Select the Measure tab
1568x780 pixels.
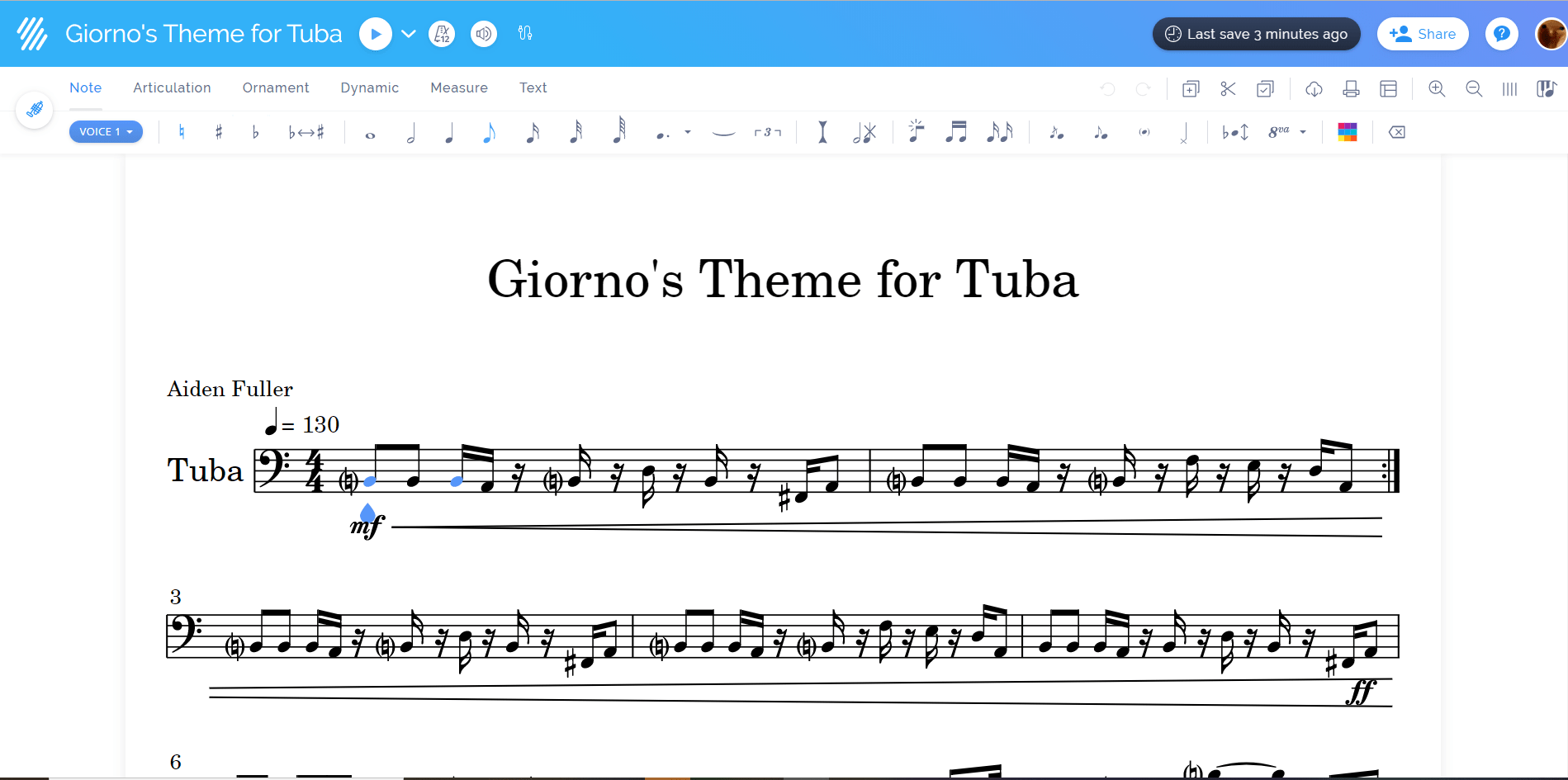click(x=459, y=87)
